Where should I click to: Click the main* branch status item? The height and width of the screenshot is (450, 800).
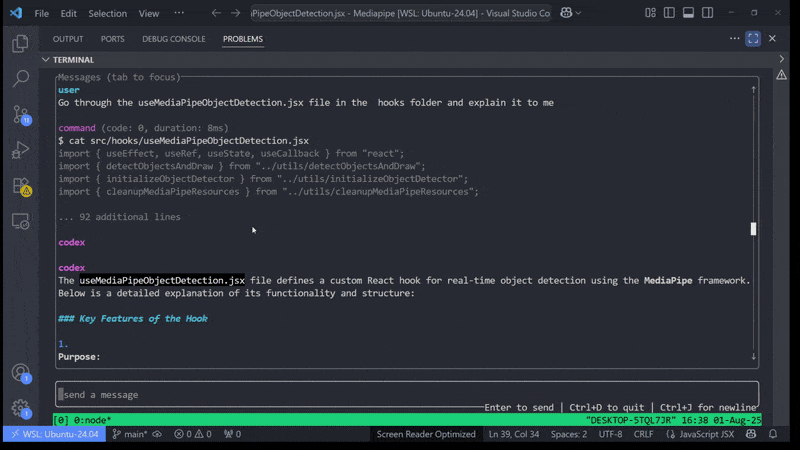click(130, 434)
